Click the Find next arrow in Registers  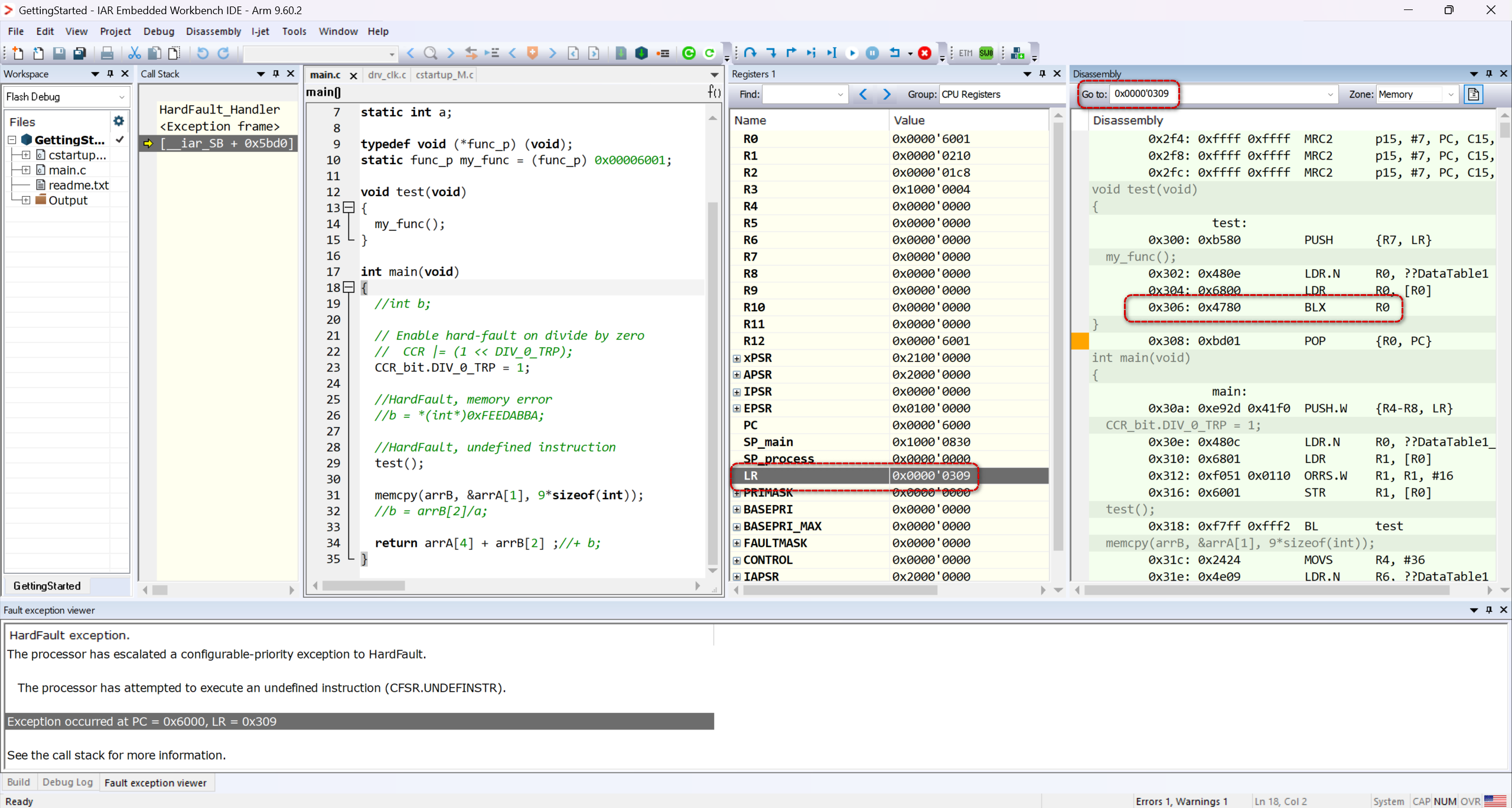[x=887, y=94]
